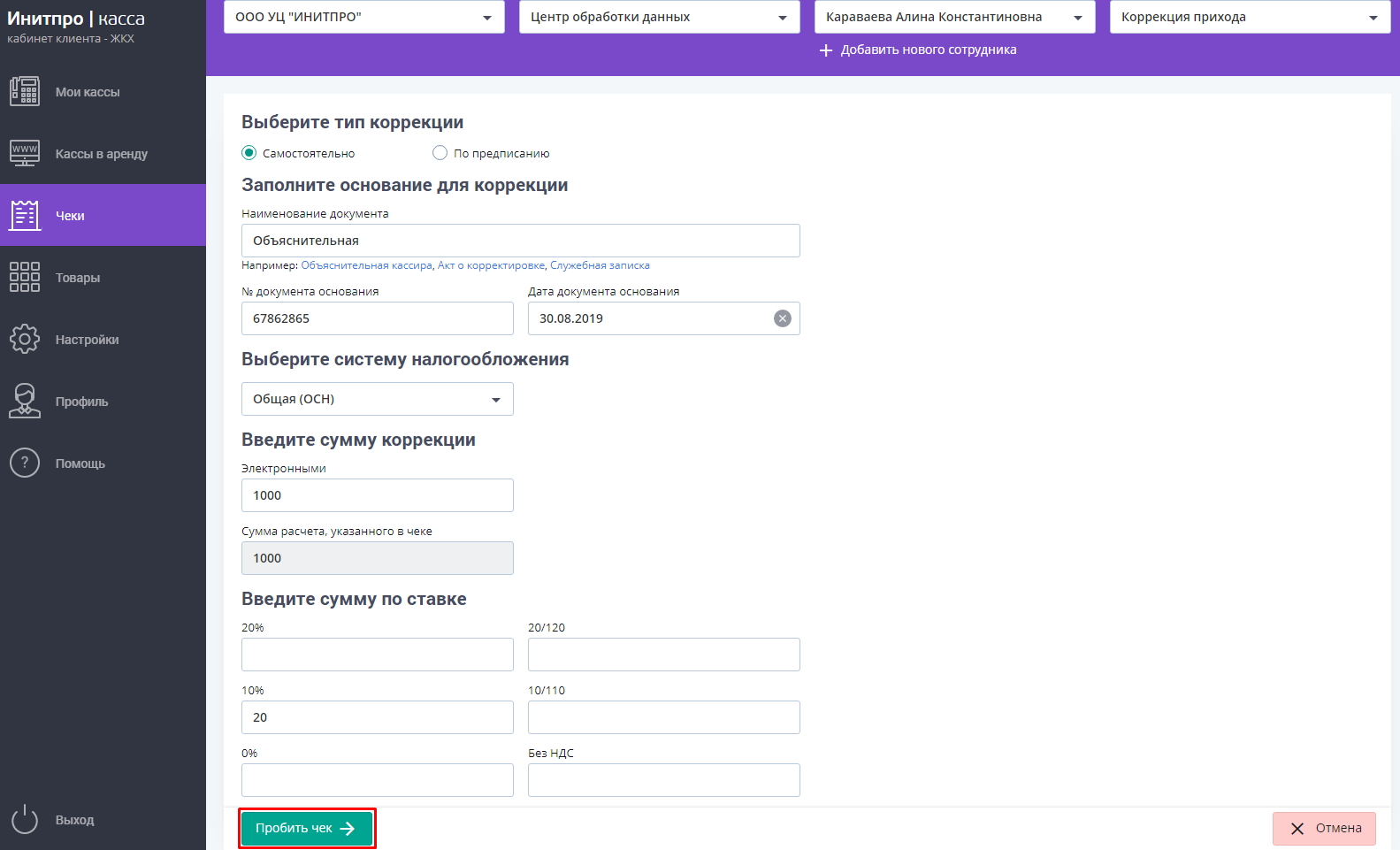Select the Самостоятельно radio button

(249, 153)
